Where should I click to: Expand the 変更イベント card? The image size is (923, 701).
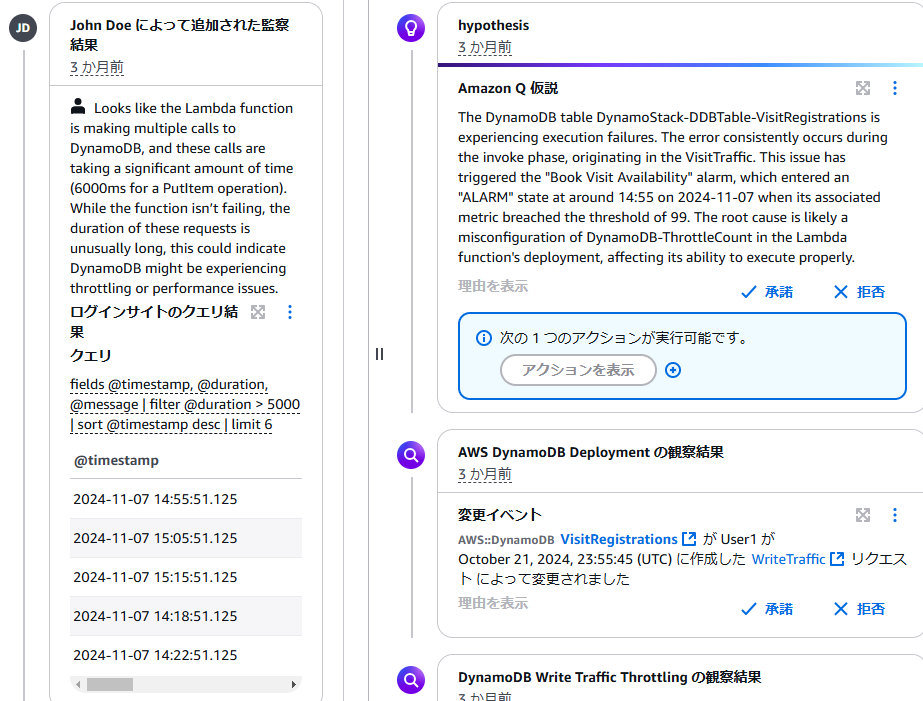point(863,515)
